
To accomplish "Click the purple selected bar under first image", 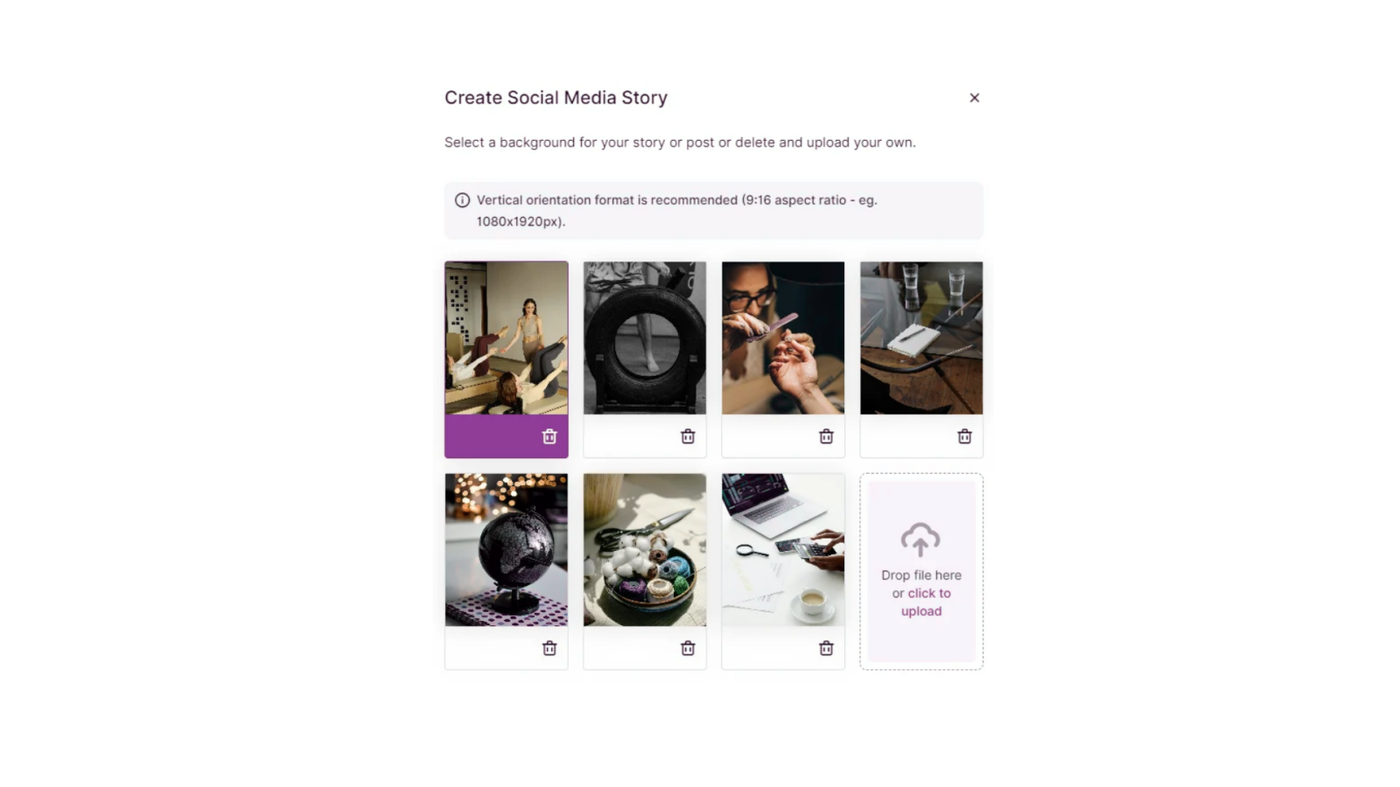I will click(506, 436).
